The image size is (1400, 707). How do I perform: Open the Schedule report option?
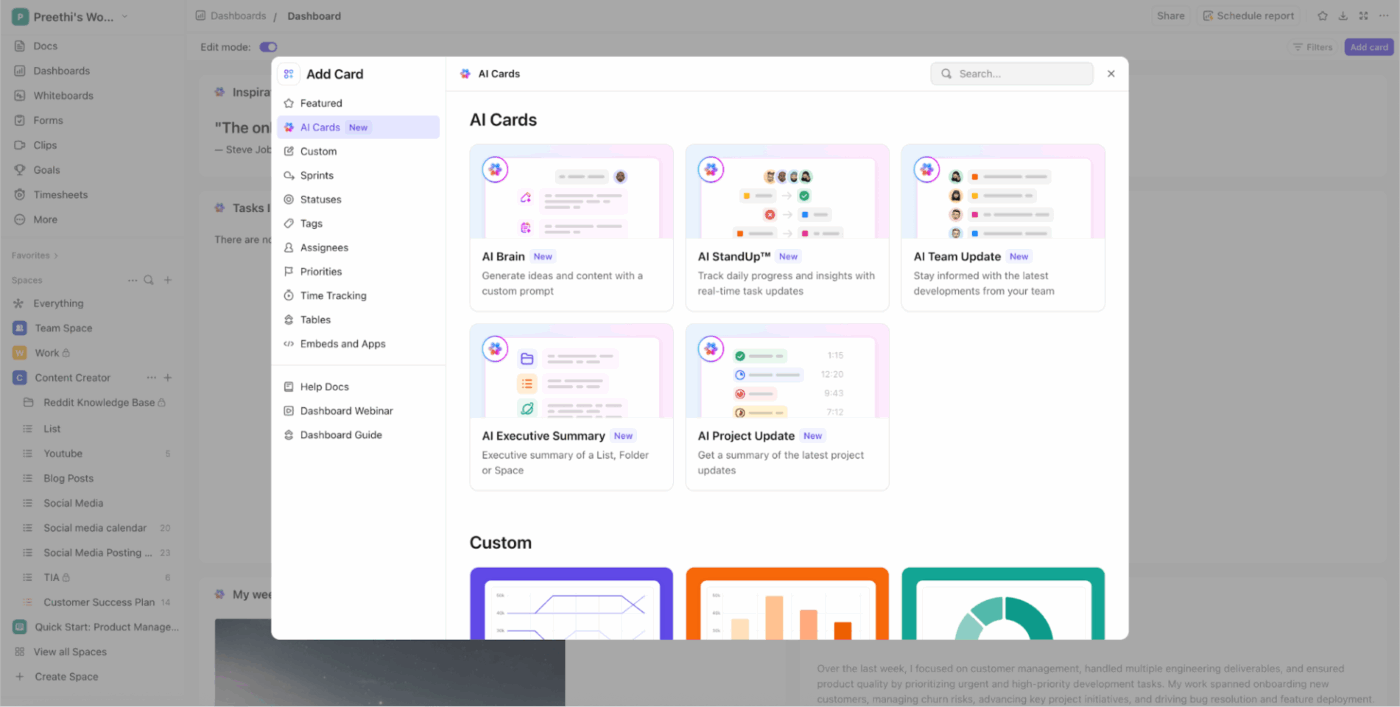point(1248,15)
